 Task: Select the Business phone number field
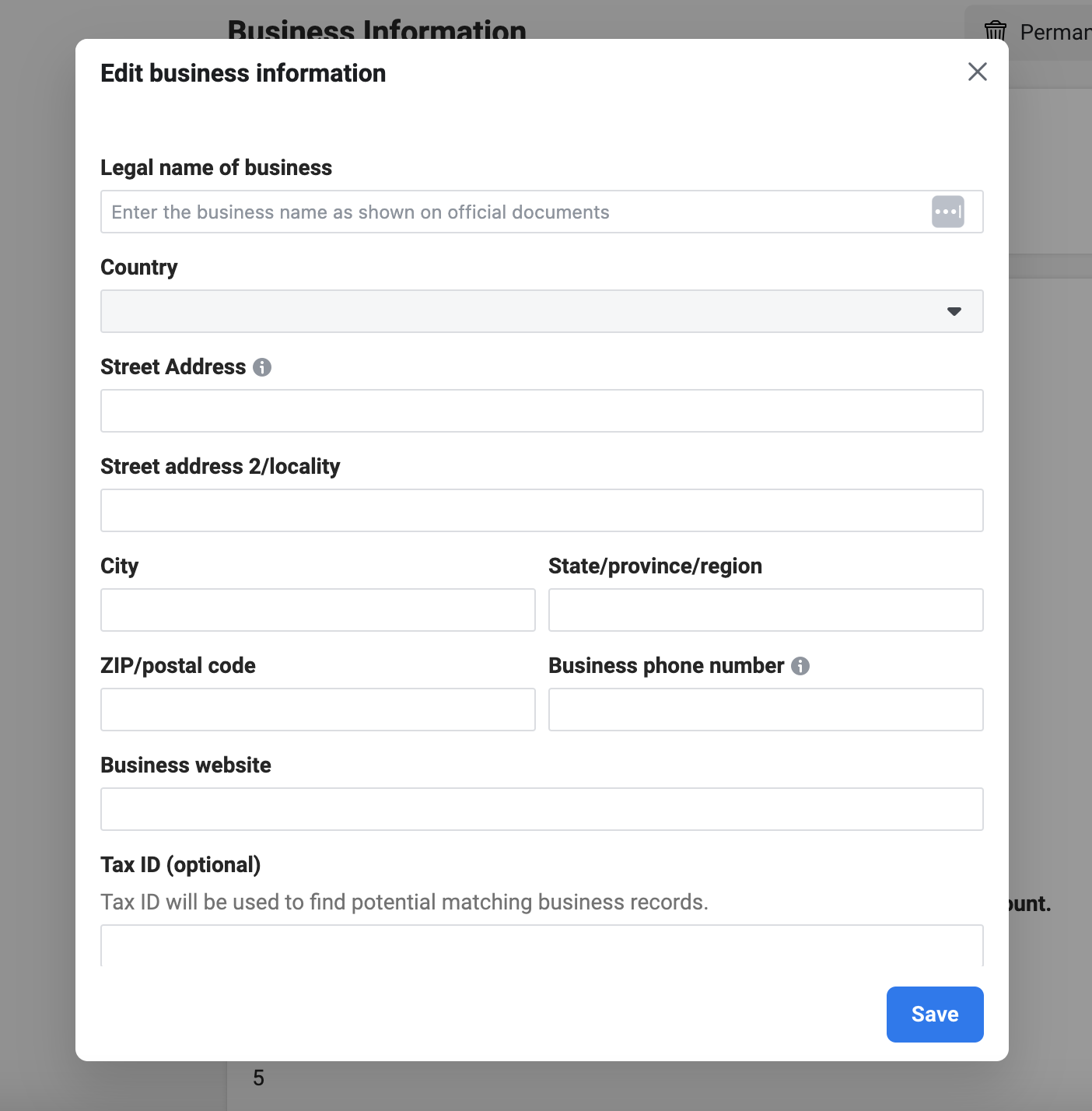[765, 710]
